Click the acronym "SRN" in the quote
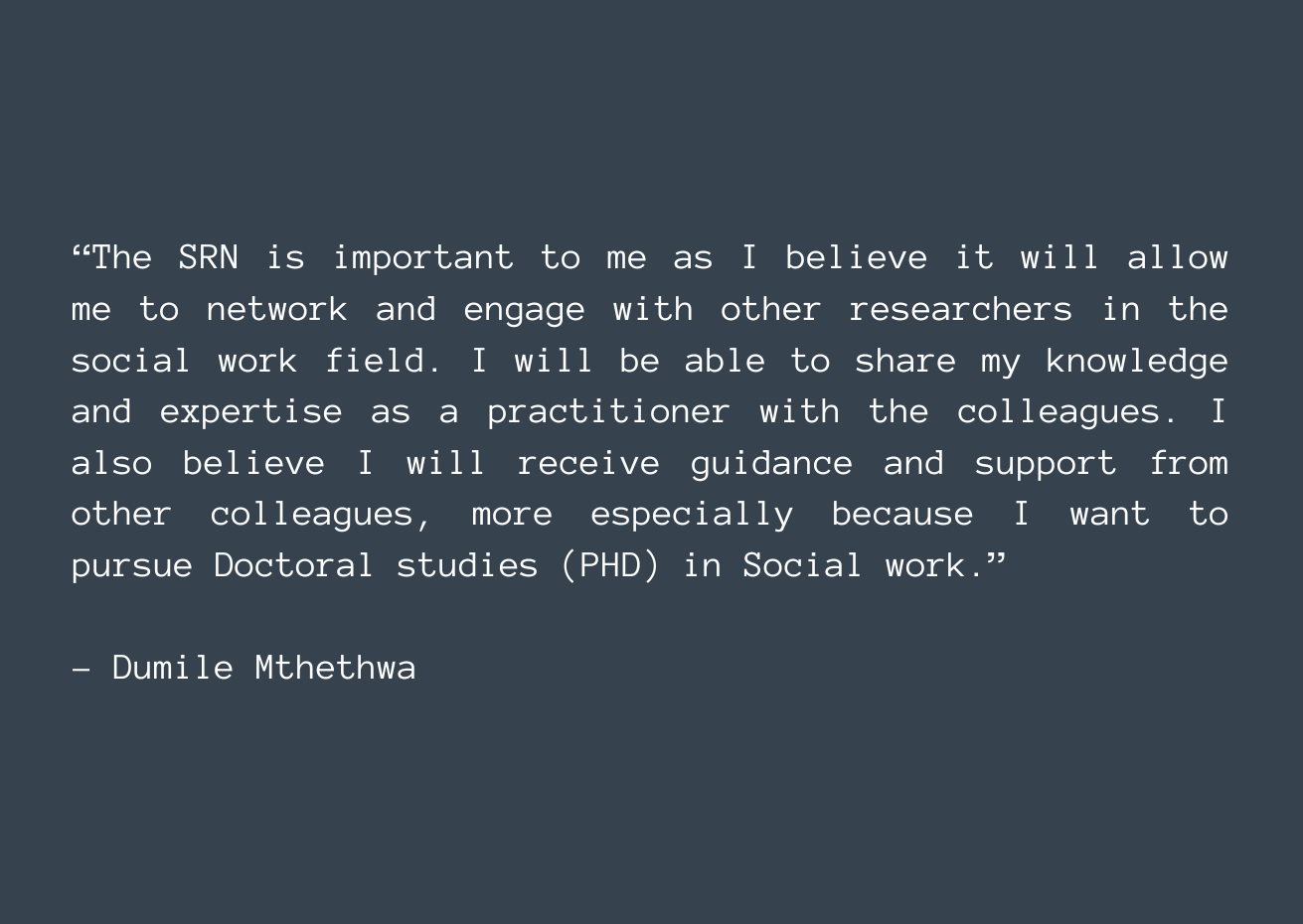The image size is (1303, 924). [x=209, y=258]
